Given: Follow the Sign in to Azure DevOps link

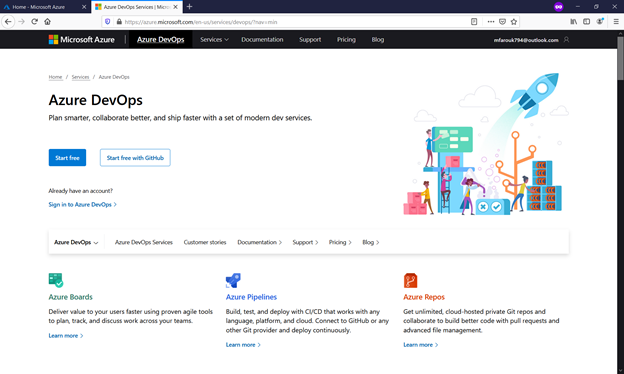Looking at the screenshot, I should tap(82, 205).
